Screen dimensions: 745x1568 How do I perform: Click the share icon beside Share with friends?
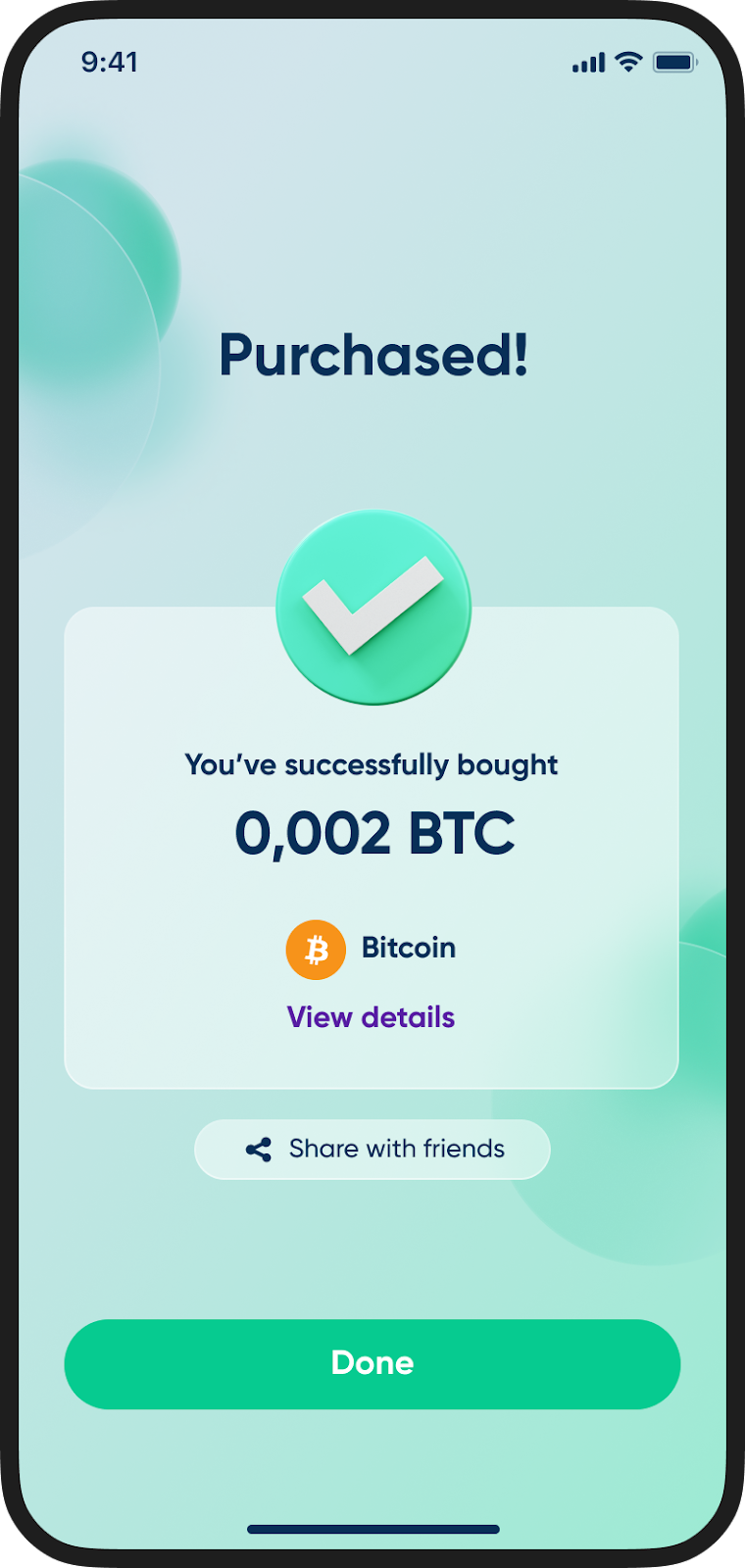pyautogui.click(x=259, y=1150)
